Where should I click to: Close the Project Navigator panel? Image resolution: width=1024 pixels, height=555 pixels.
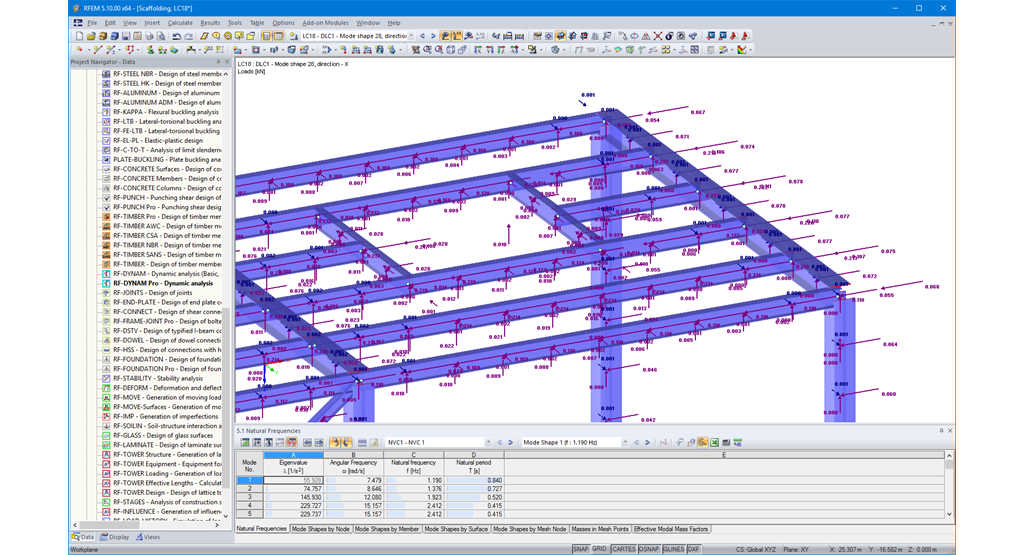pos(227,62)
